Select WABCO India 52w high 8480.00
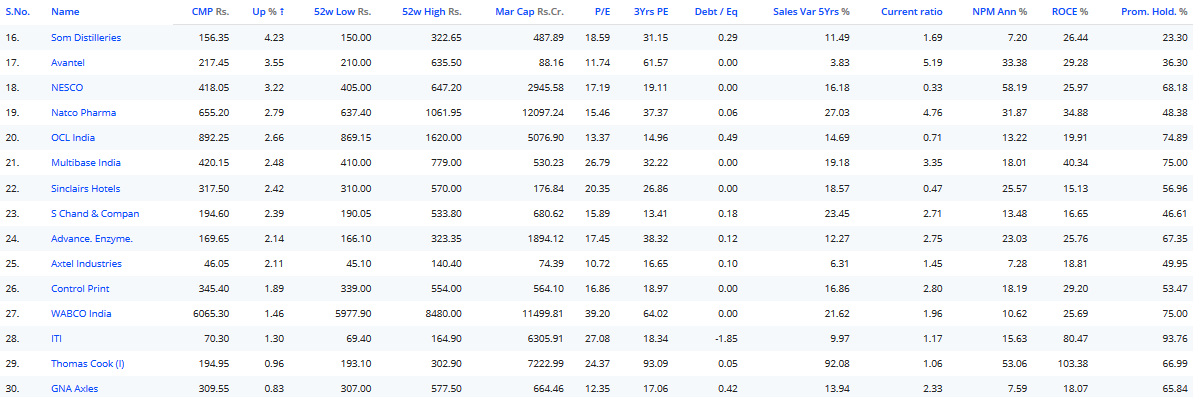 point(444,313)
